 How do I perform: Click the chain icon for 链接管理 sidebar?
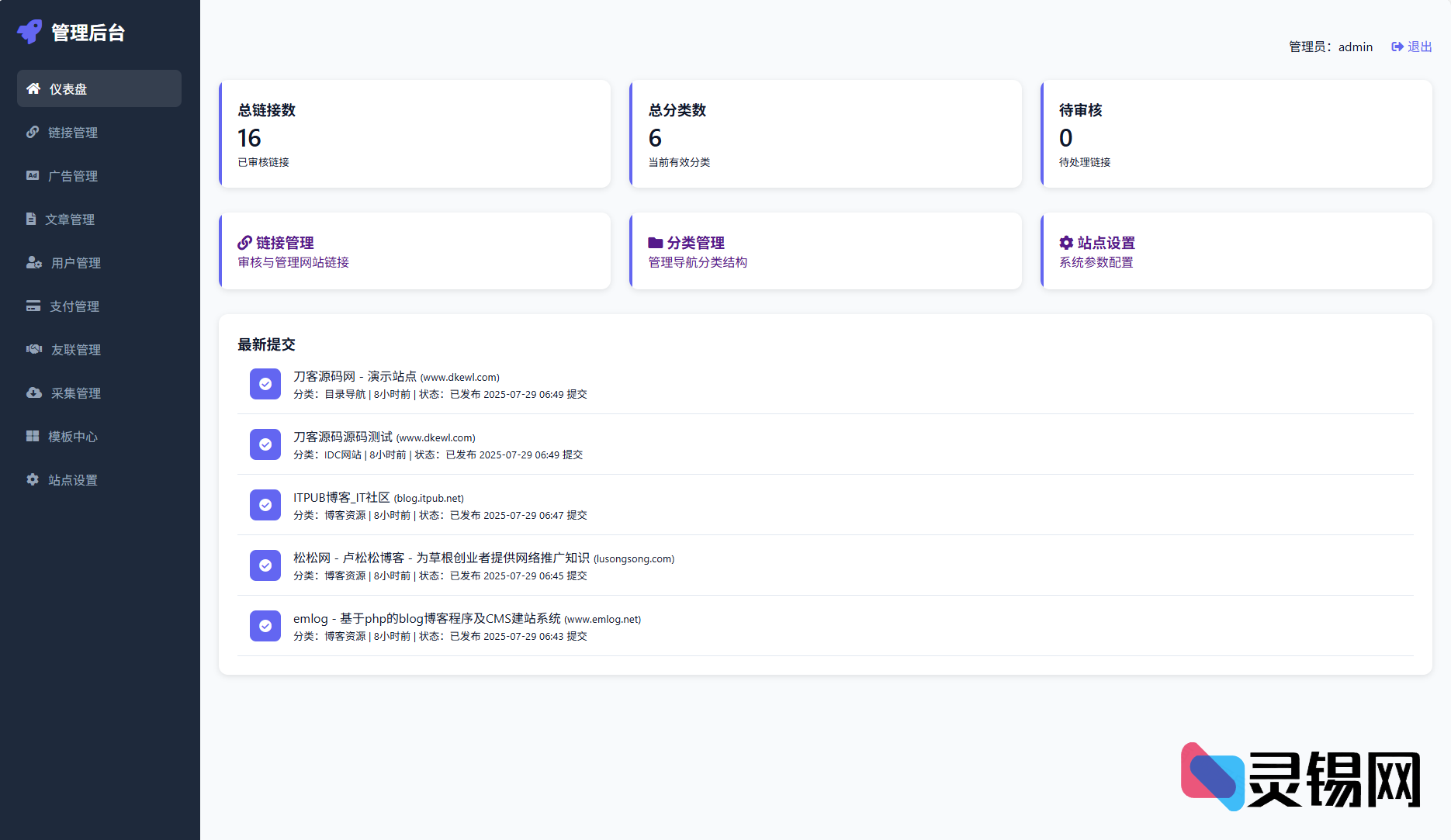[x=33, y=132]
